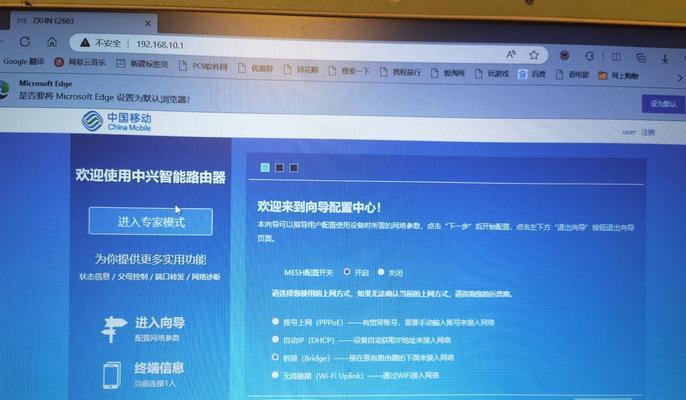Open the PC9软件园 bookmark
Screen dimensions: 686x400
point(203,66)
